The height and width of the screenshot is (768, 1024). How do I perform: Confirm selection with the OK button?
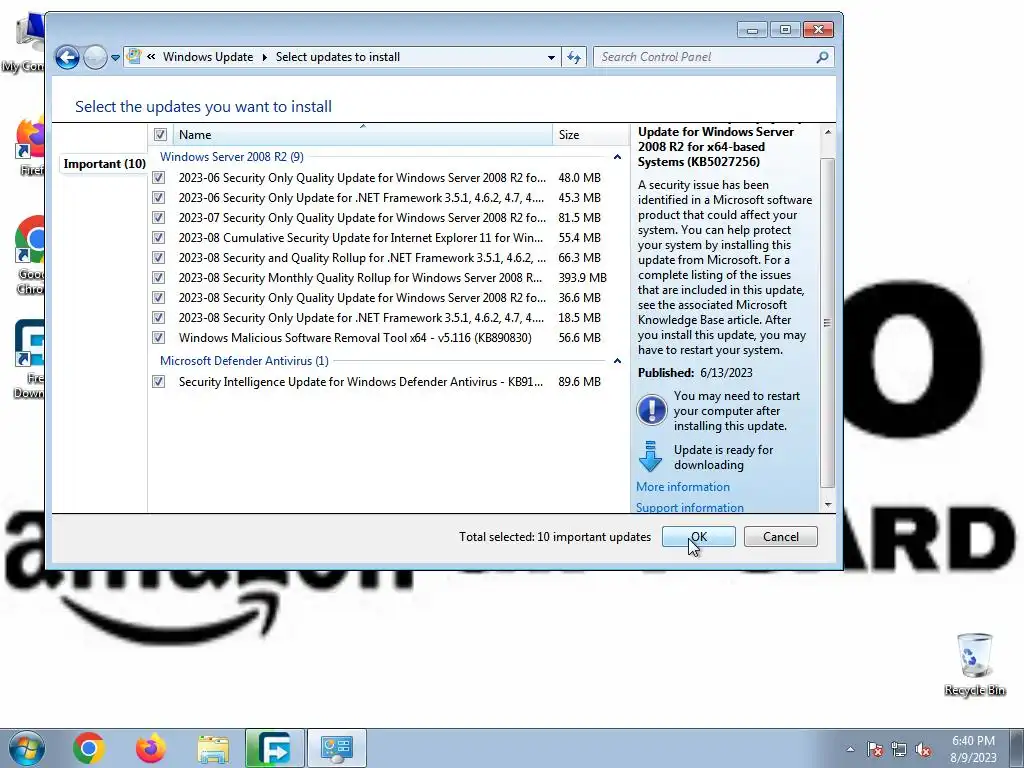pos(698,537)
